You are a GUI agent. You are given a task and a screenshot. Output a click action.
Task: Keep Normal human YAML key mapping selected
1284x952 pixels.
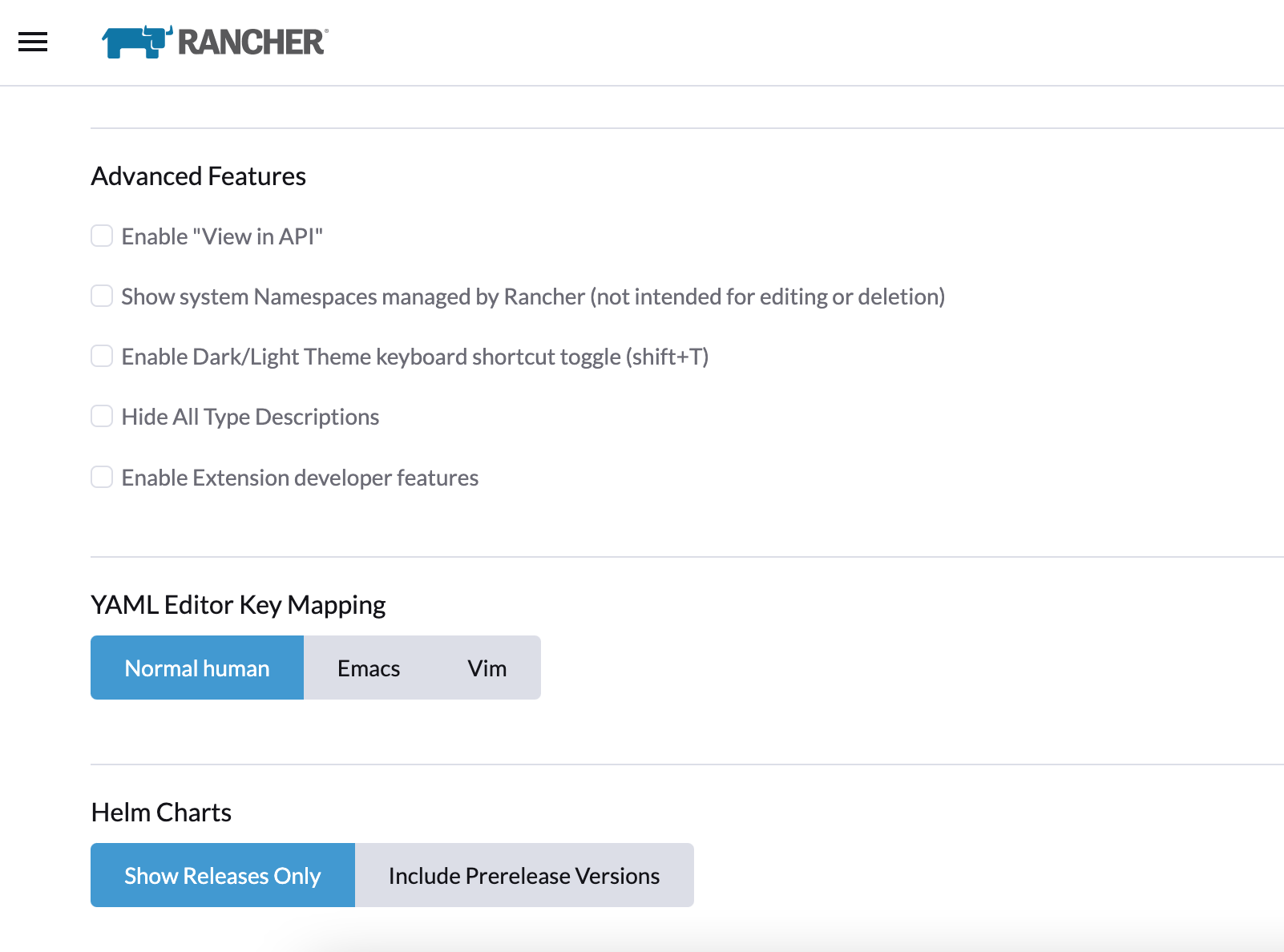[196, 668]
